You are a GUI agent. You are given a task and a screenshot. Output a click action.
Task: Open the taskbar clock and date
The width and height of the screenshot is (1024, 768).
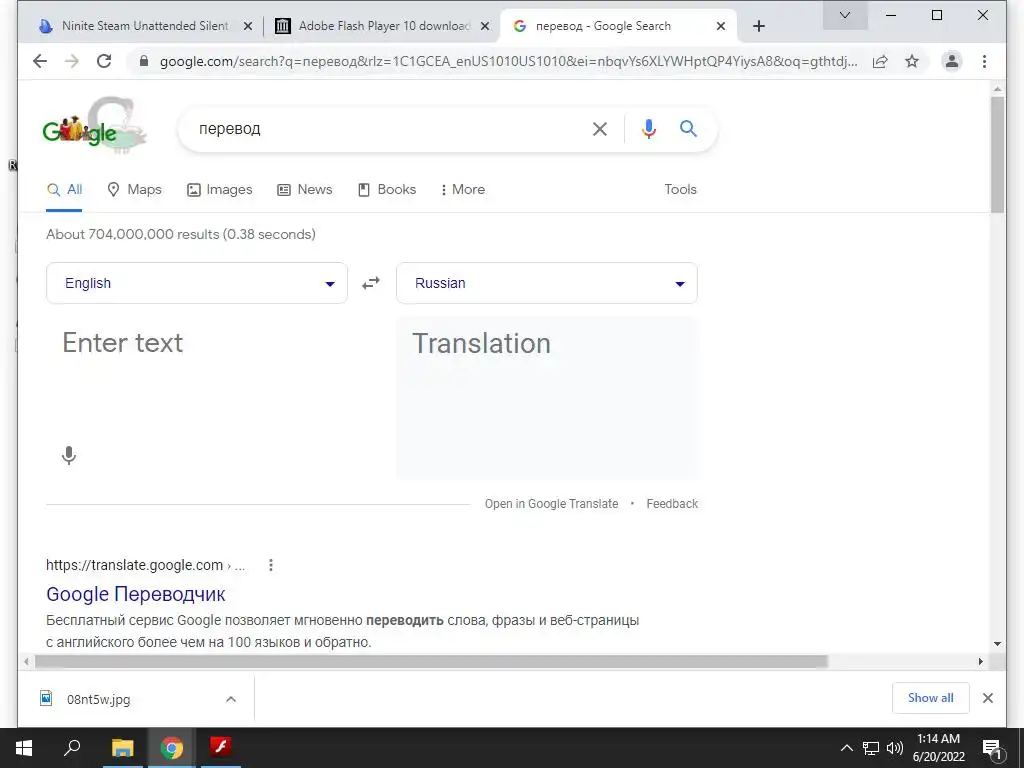(x=938, y=748)
